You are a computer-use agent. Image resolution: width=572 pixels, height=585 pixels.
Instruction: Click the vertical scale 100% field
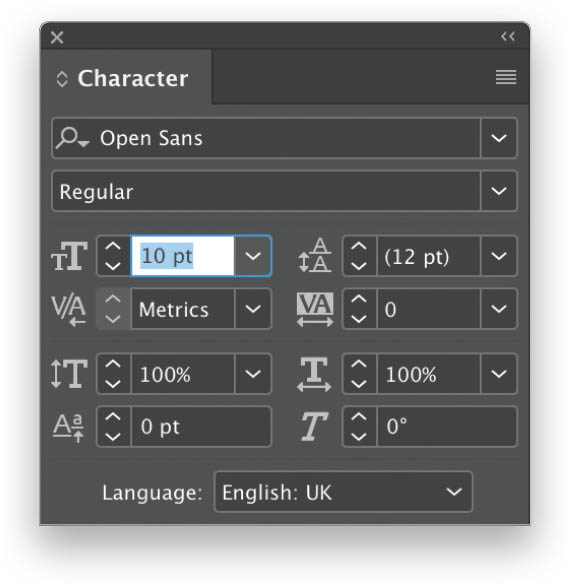[183, 374]
